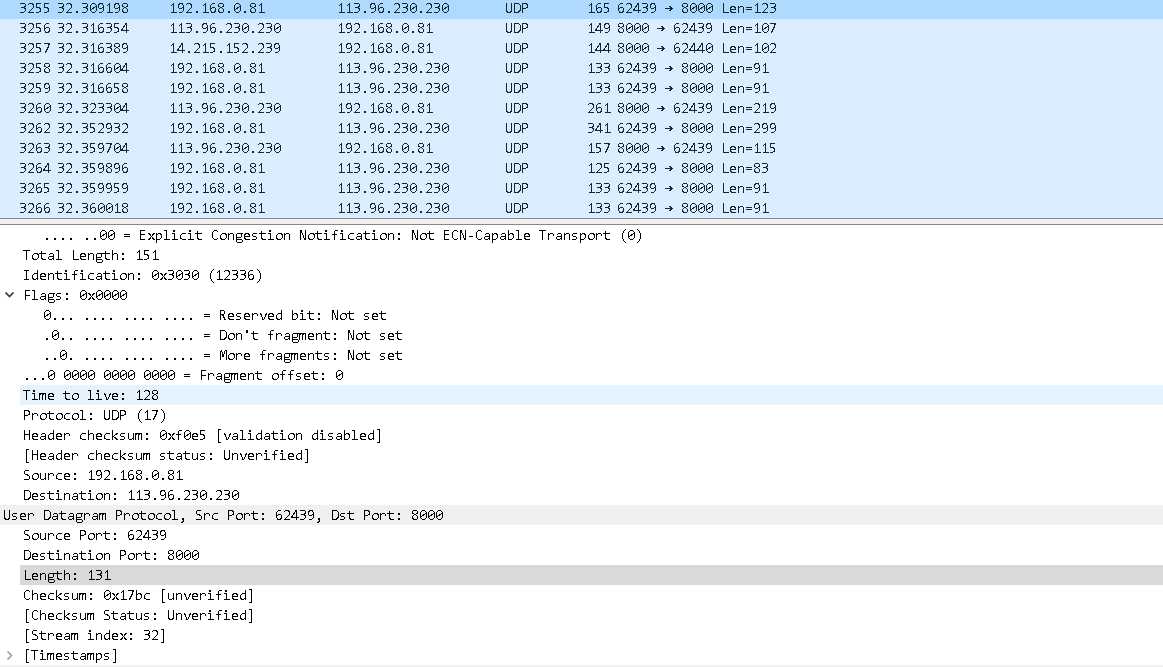Select the Reserved bit: Not set line
1163x667 pixels.
coord(215,315)
